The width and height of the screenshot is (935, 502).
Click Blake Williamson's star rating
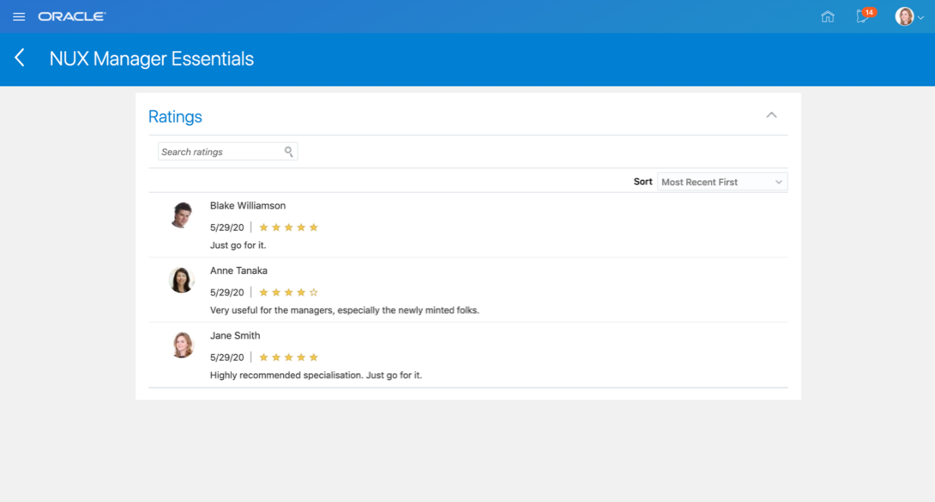pos(289,227)
